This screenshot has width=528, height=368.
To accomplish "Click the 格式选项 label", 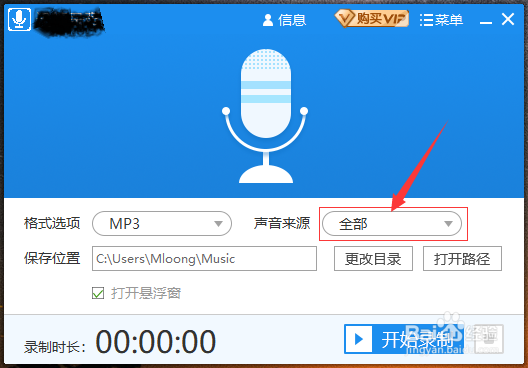I will click(52, 223).
